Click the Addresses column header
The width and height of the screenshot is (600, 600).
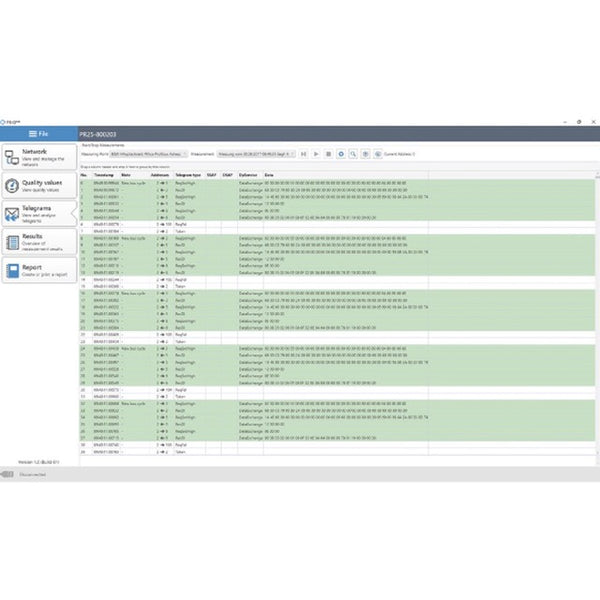coord(161,175)
